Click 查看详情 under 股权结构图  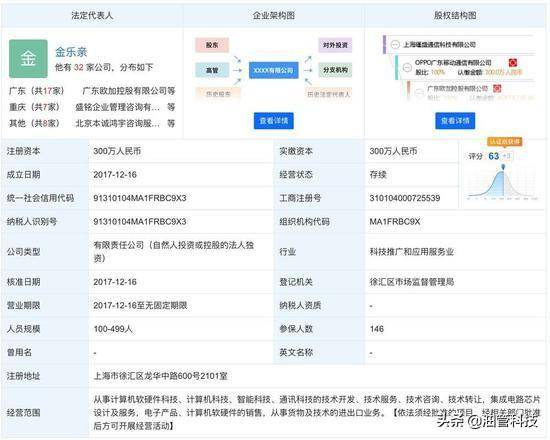point(455,121)
